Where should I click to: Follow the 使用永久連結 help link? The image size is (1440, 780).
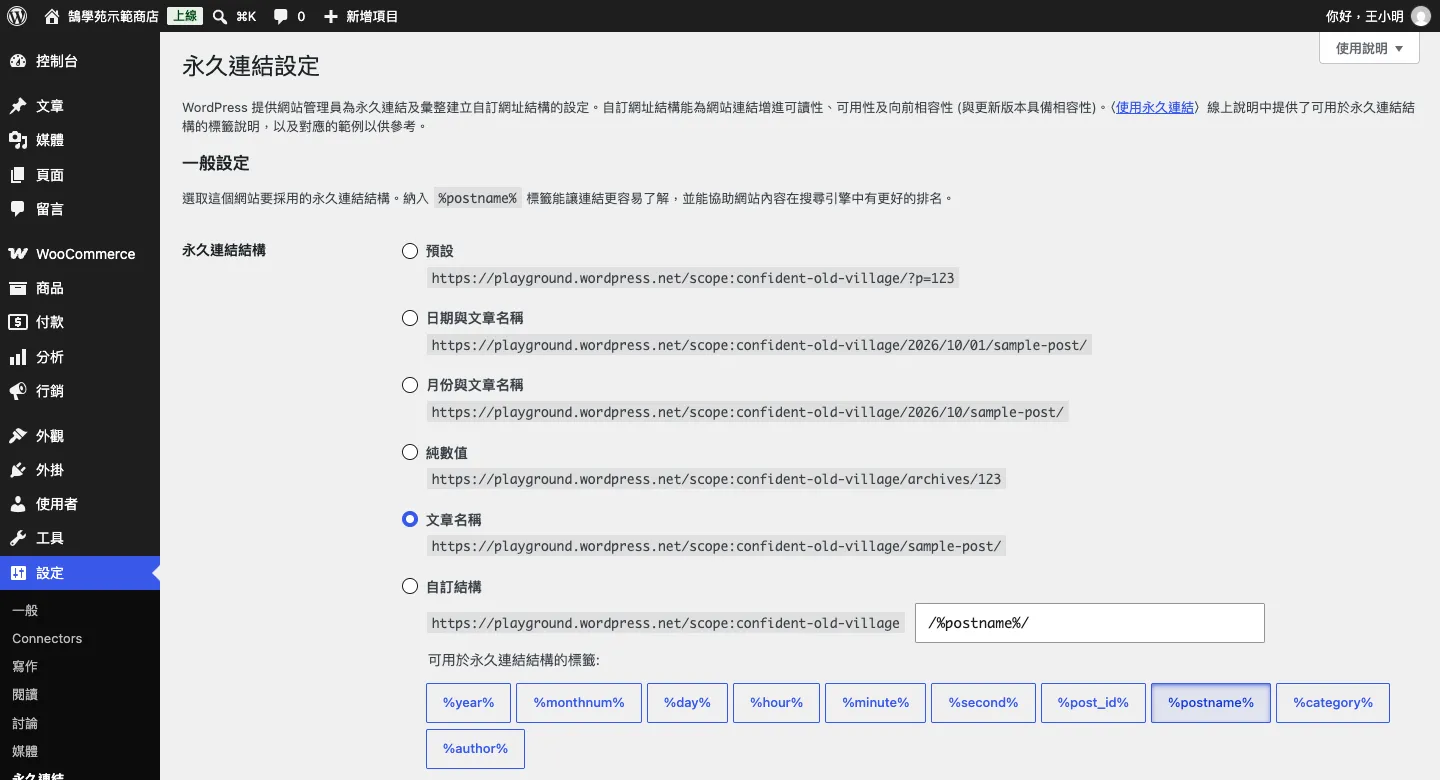tap(1155, 107)
